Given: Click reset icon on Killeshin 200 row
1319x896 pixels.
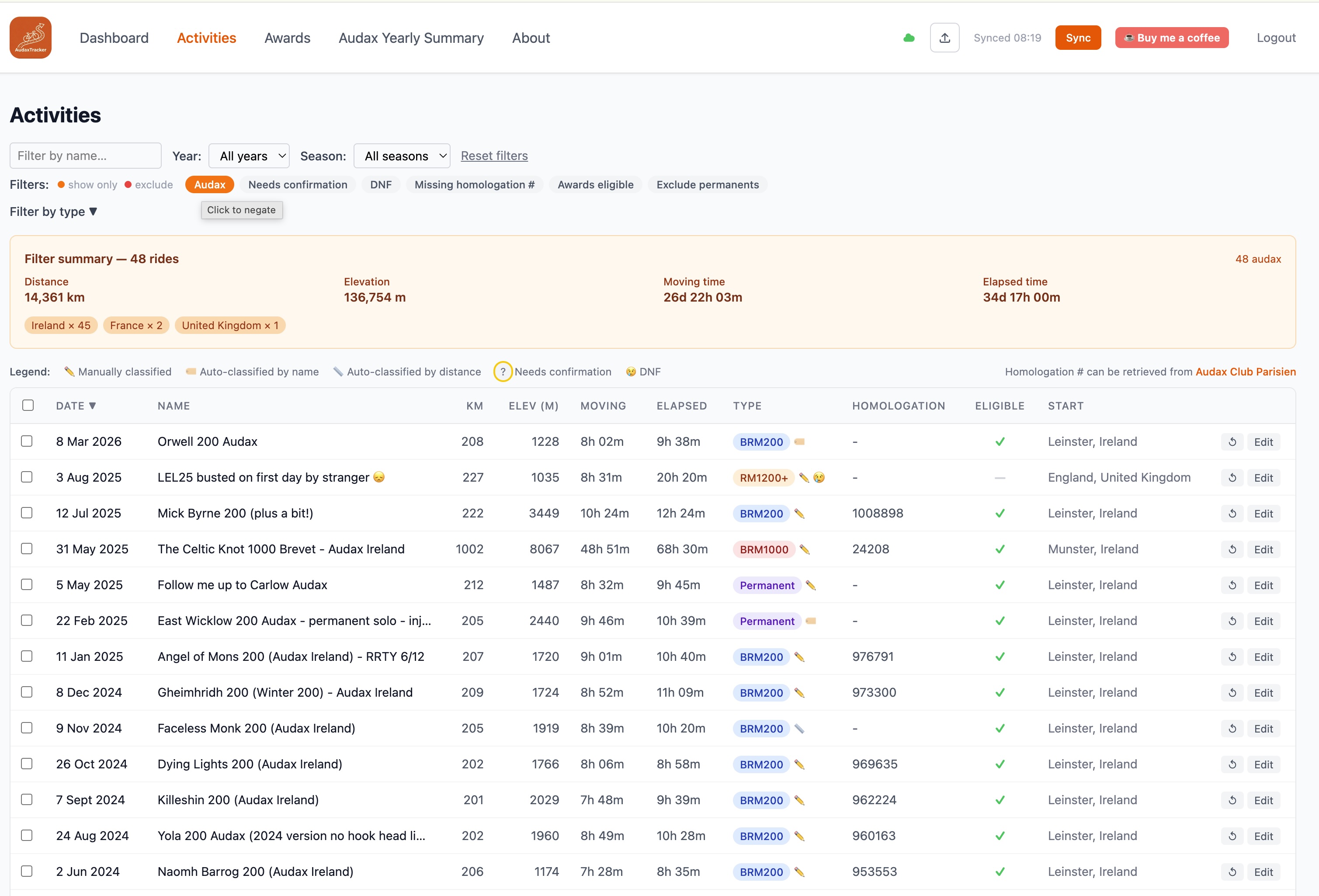Looking at the screenshot, I should 1232,800.
